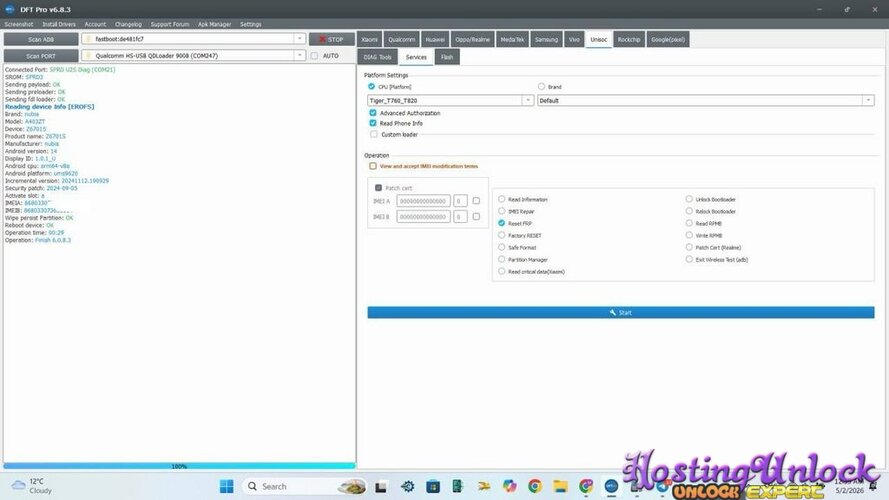Click the DFT Pro logo in title bar
Screen dimensions: 889x500
(10, 9)
